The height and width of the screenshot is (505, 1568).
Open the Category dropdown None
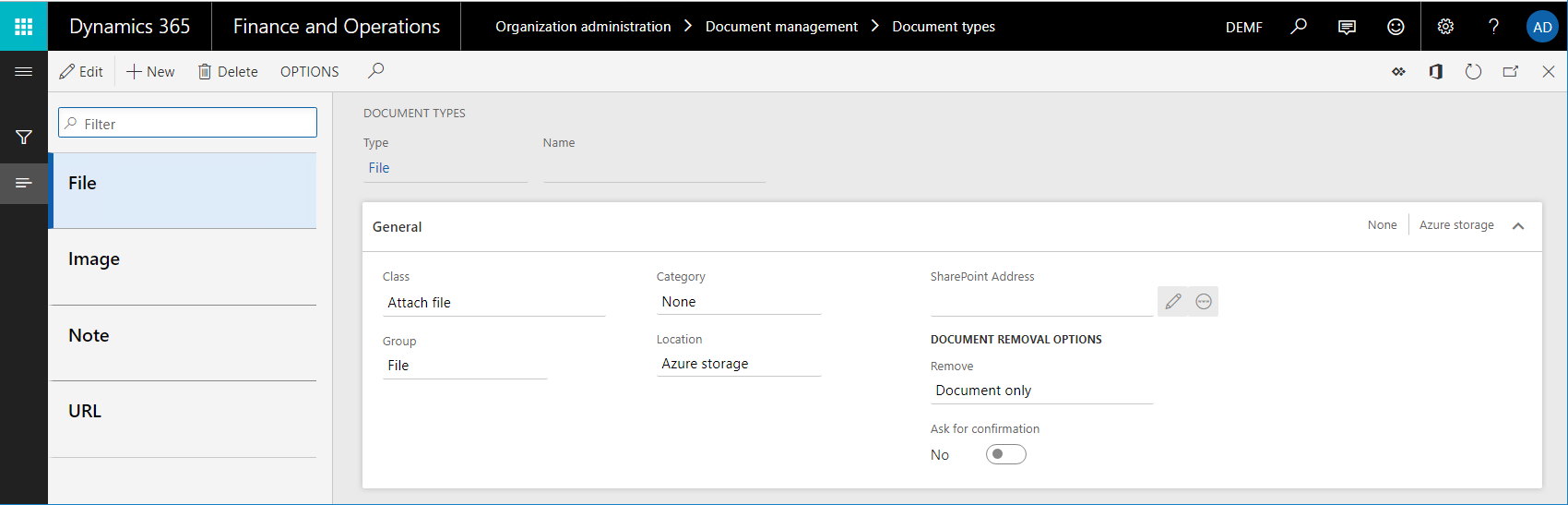tap(739, 302)
